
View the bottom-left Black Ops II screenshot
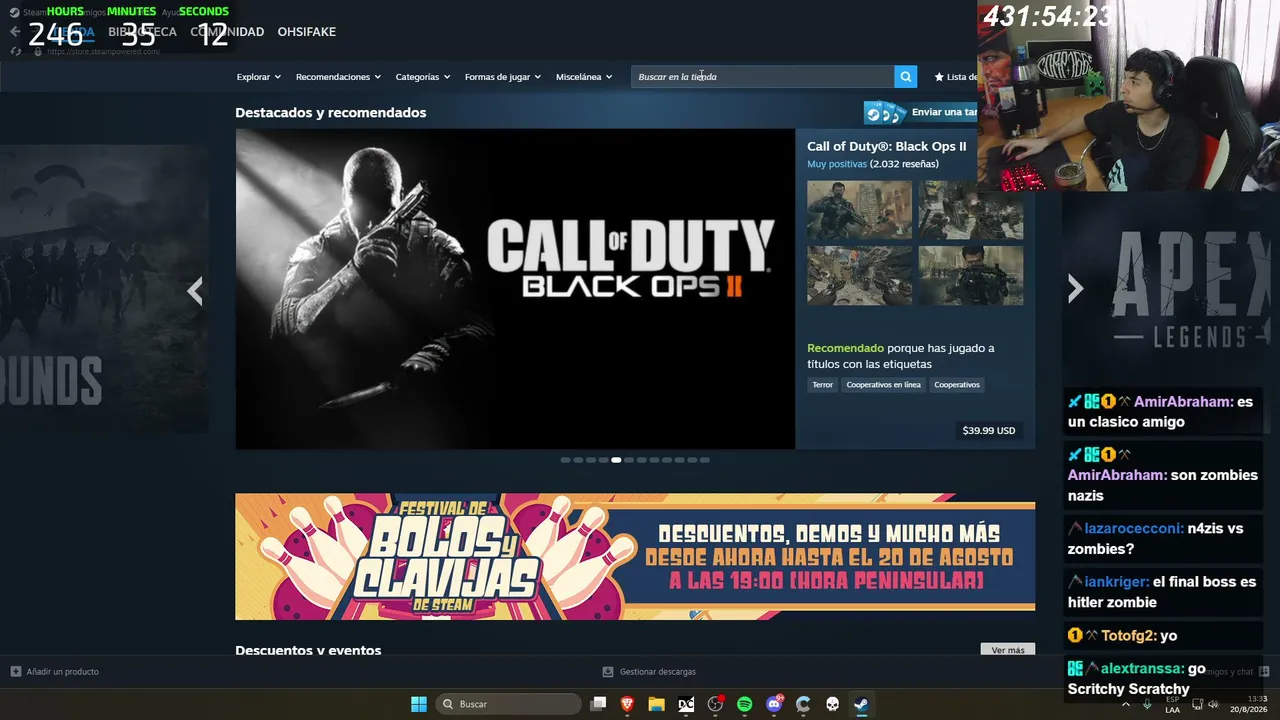pos(859,275)
